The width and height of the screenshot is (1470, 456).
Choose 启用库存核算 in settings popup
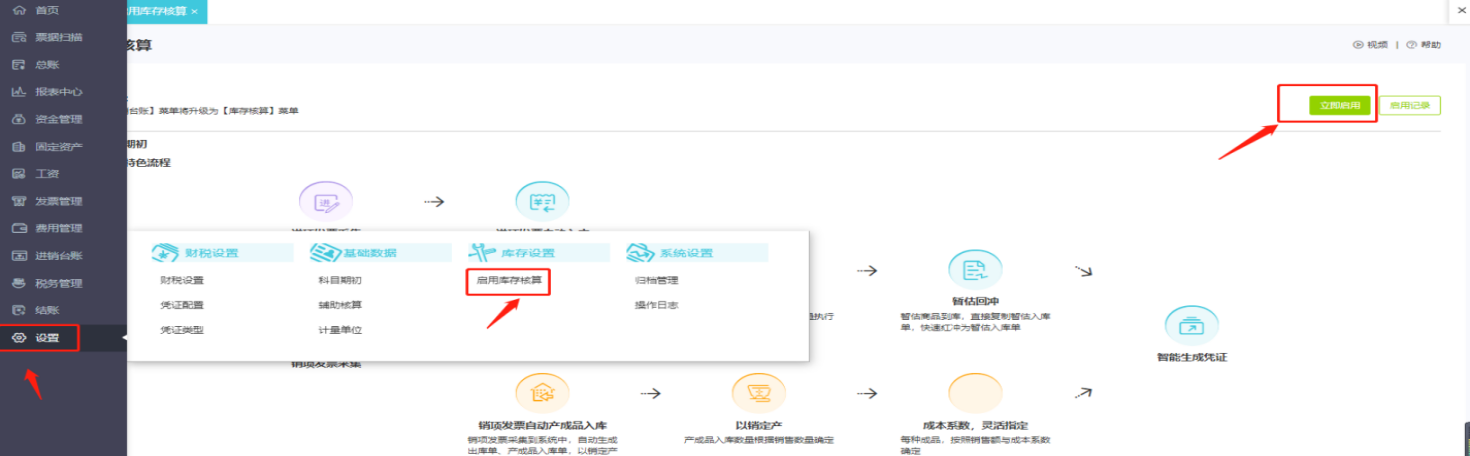[x=509, y=280]
